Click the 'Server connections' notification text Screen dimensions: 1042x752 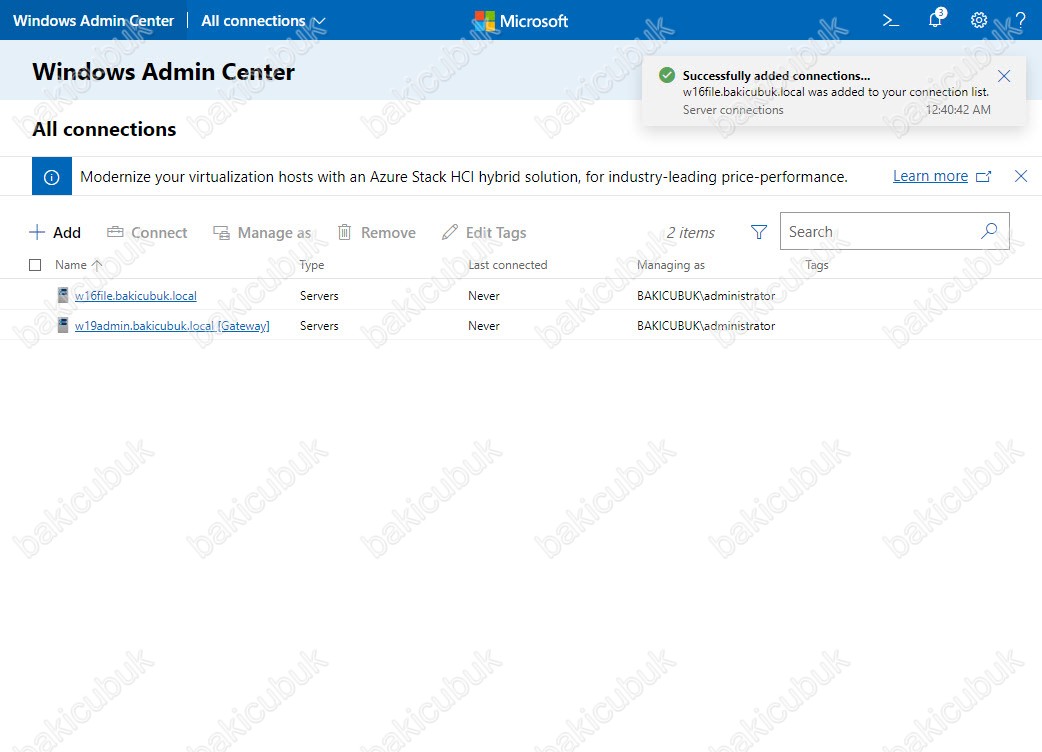tap(733, 110)
